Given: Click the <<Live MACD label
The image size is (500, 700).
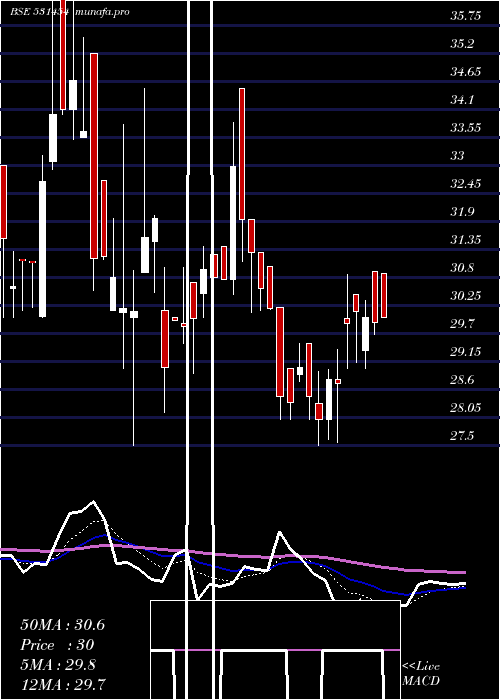Looking at the screenshot, I should click(421, 674).
